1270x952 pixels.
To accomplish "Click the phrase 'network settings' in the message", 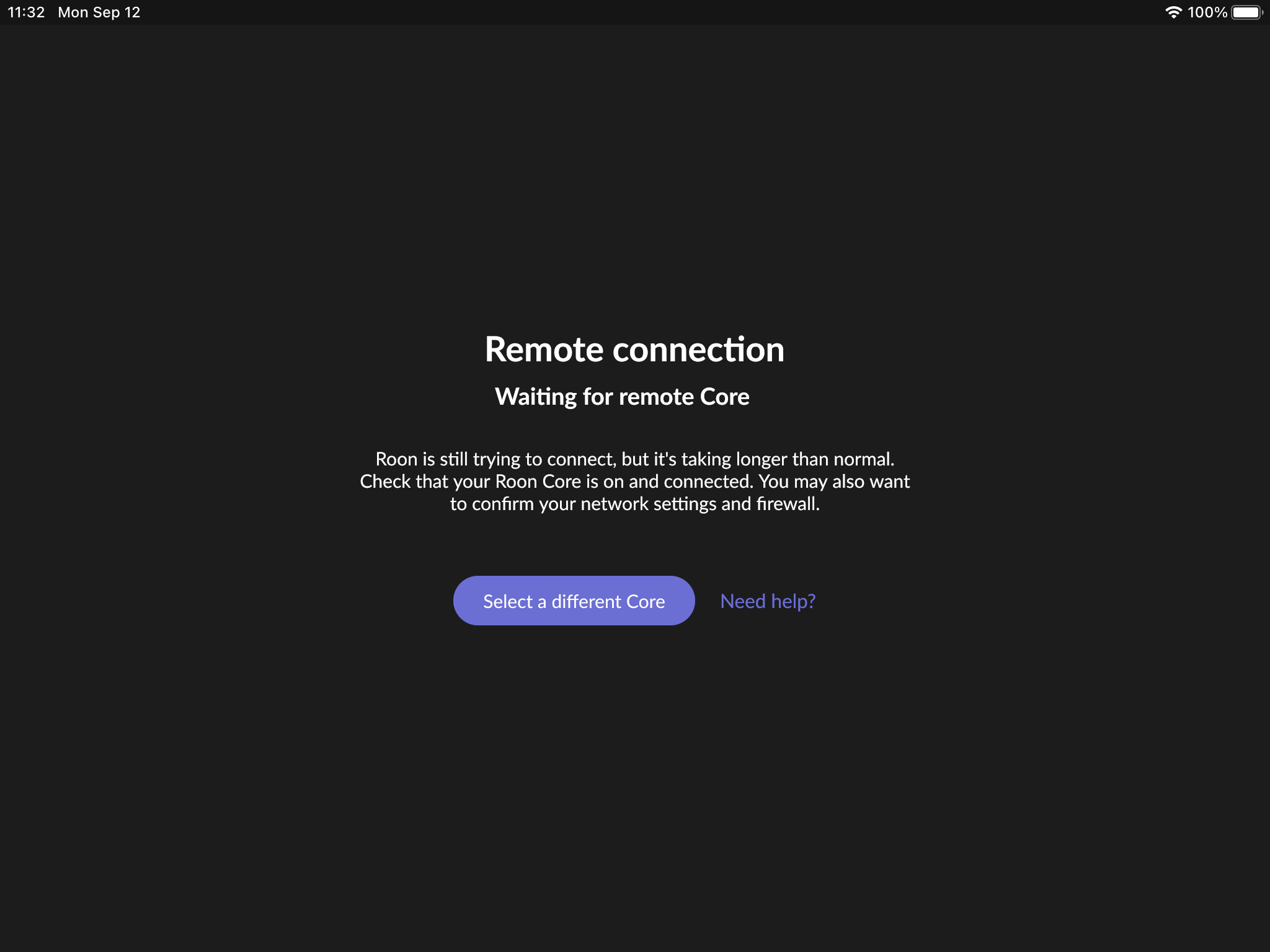I will 648,504.
